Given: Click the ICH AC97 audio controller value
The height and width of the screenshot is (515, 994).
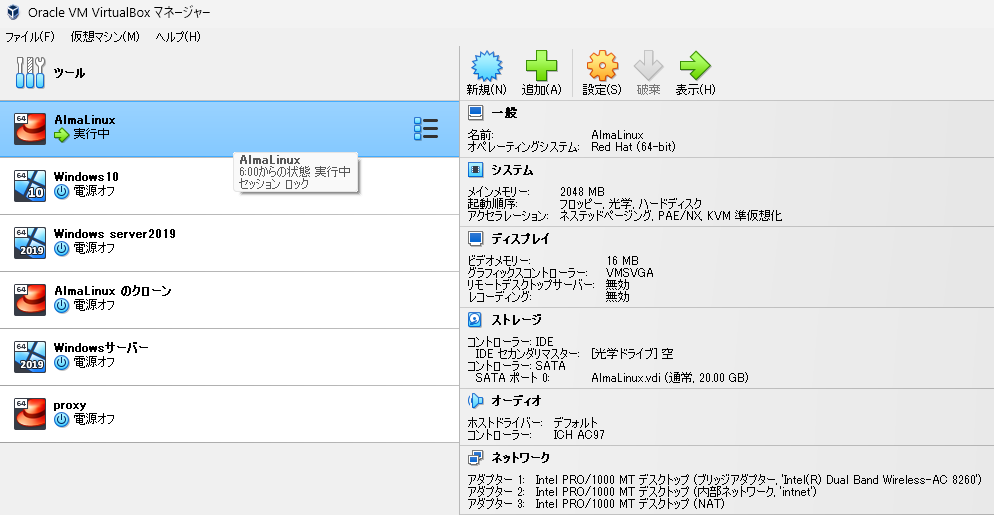Looking at the screenshot, I should pos(579,435).
